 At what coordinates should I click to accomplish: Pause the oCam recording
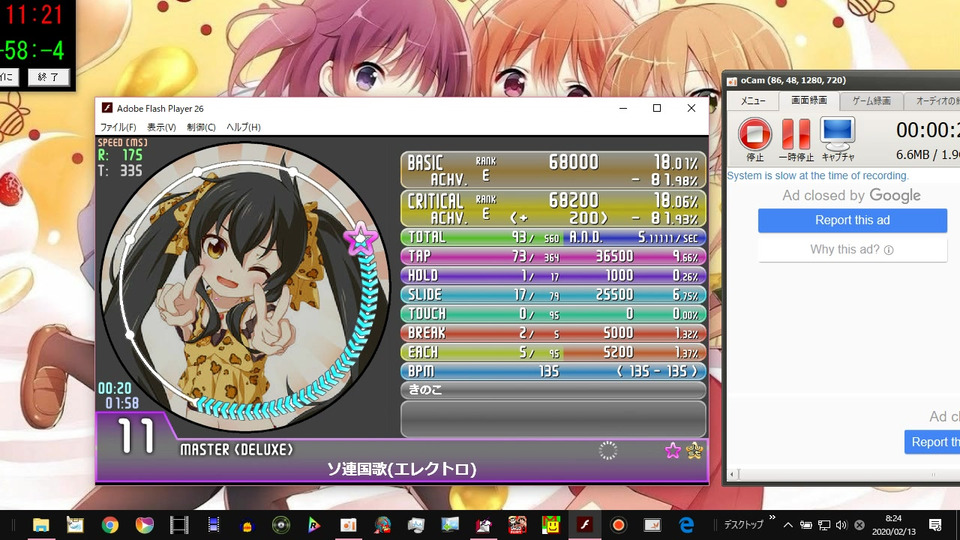coord(796,134)
